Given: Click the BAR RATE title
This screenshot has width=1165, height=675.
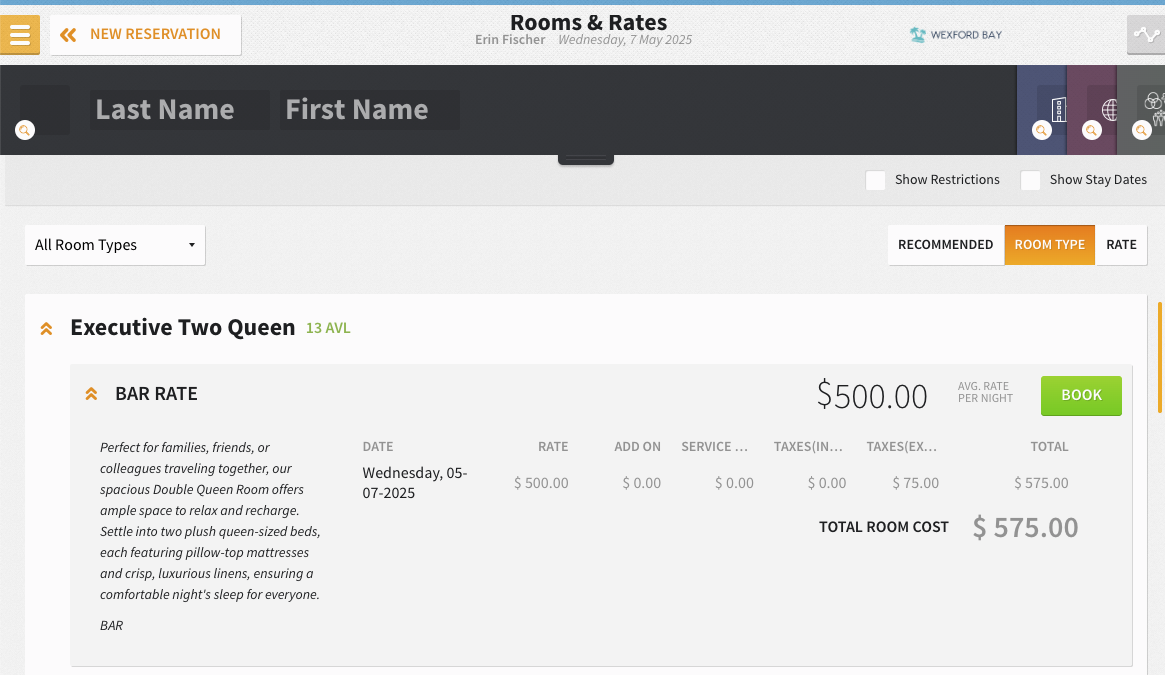Looking at the screenshot, I should pos(156,393).
